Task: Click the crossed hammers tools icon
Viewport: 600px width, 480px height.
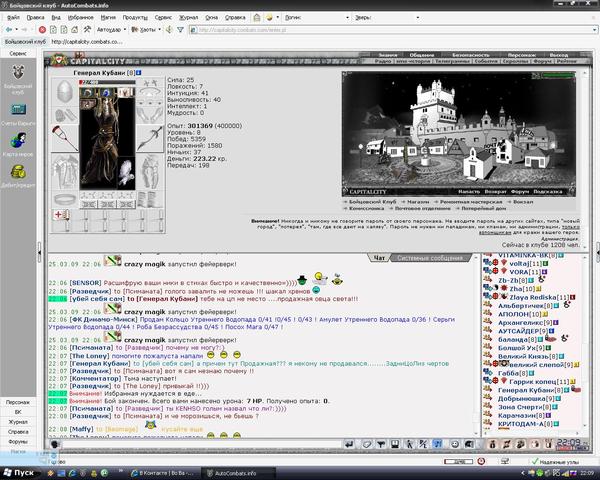Action: 87,29
